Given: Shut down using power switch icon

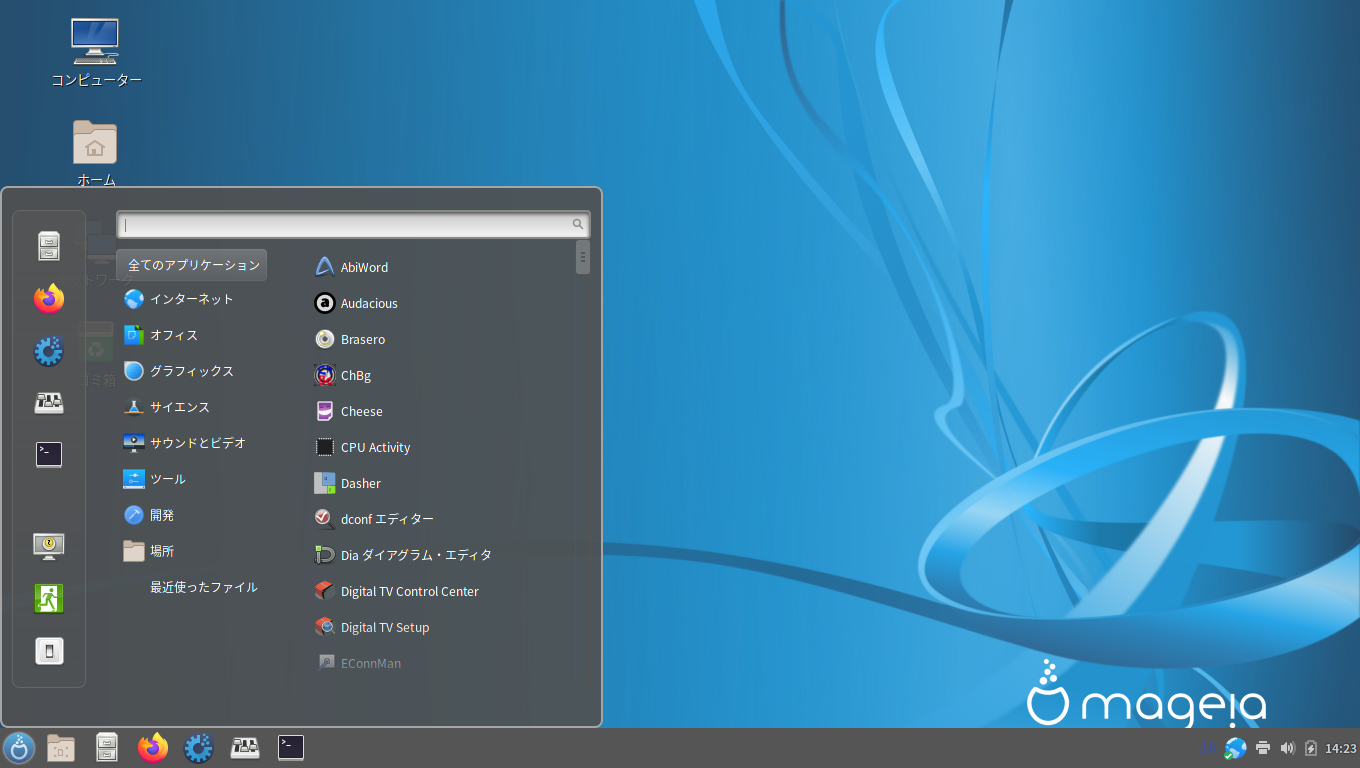Looking at the screenshot, I should [x=49, y=651].
